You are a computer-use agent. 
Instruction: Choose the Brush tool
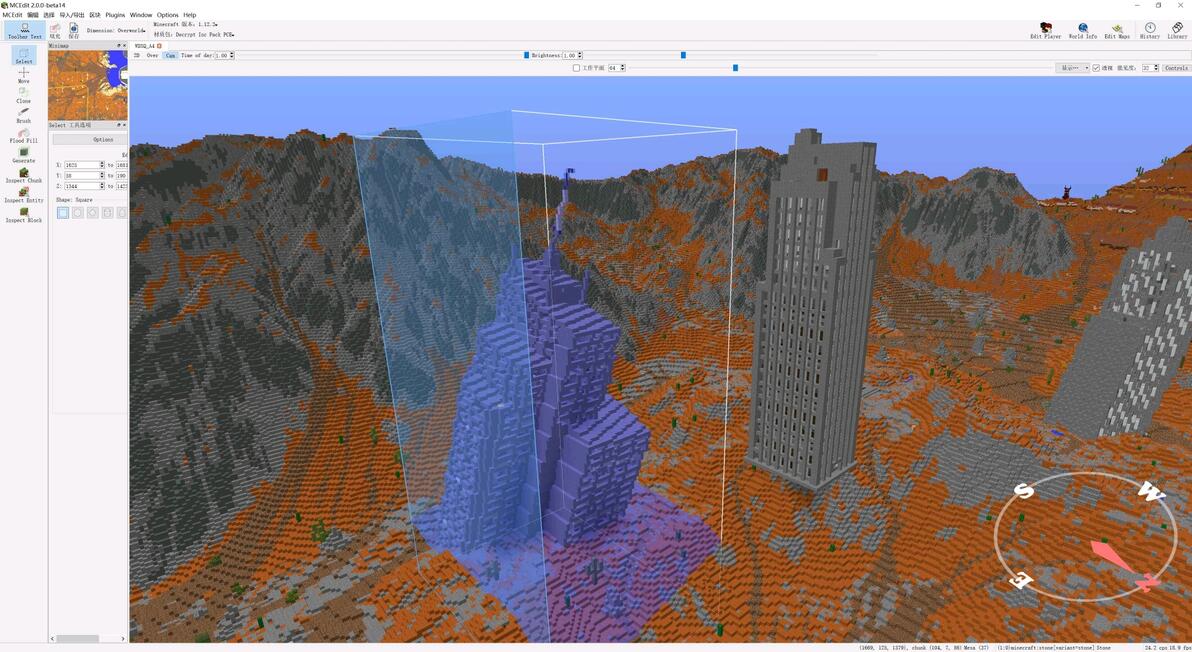point(24,116)
